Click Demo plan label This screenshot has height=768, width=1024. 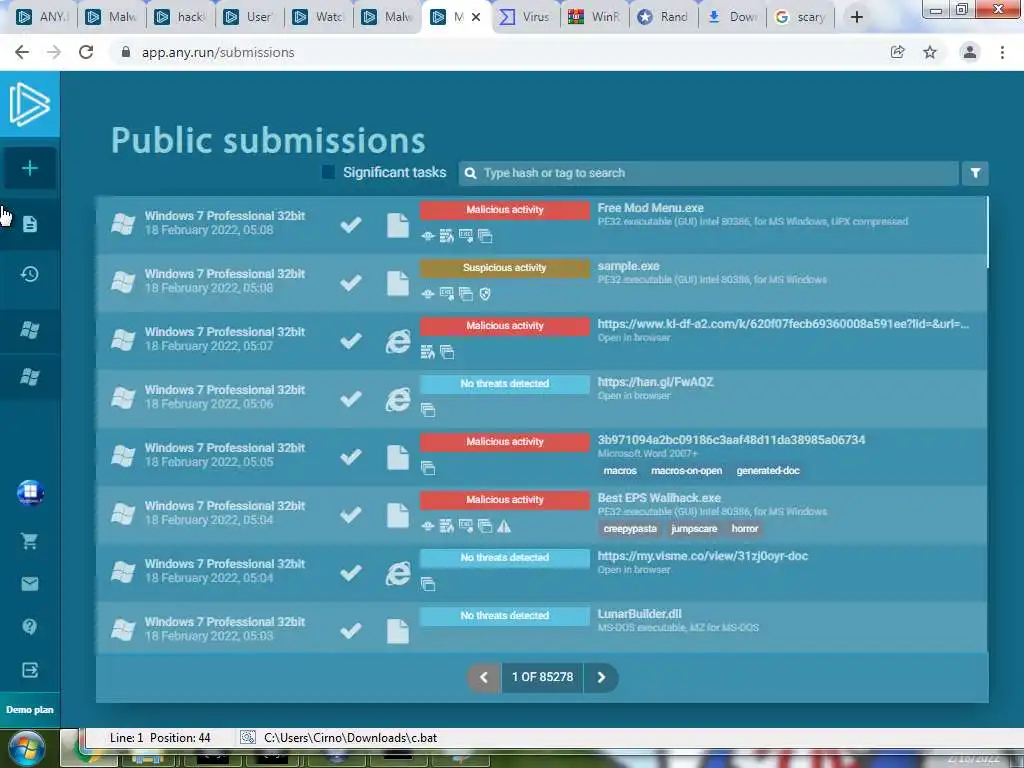tap(29, 710)
